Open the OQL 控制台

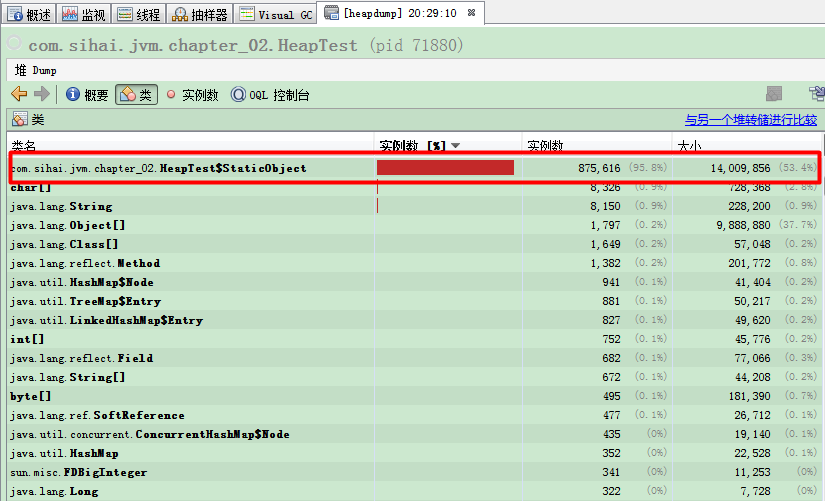270,95
